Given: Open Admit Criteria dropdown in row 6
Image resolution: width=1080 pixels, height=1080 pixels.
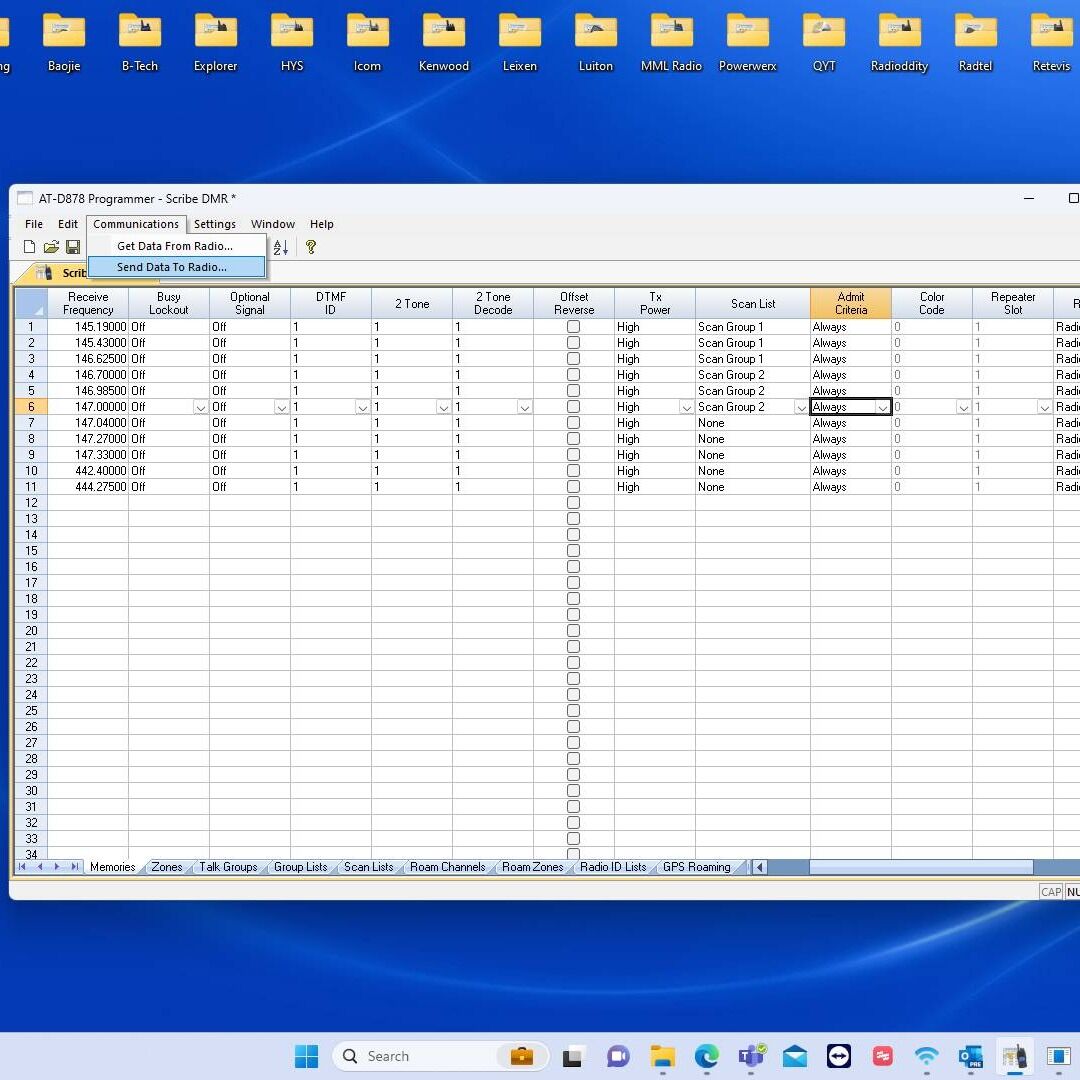Looking at the screenshot, I should [882, 407].
